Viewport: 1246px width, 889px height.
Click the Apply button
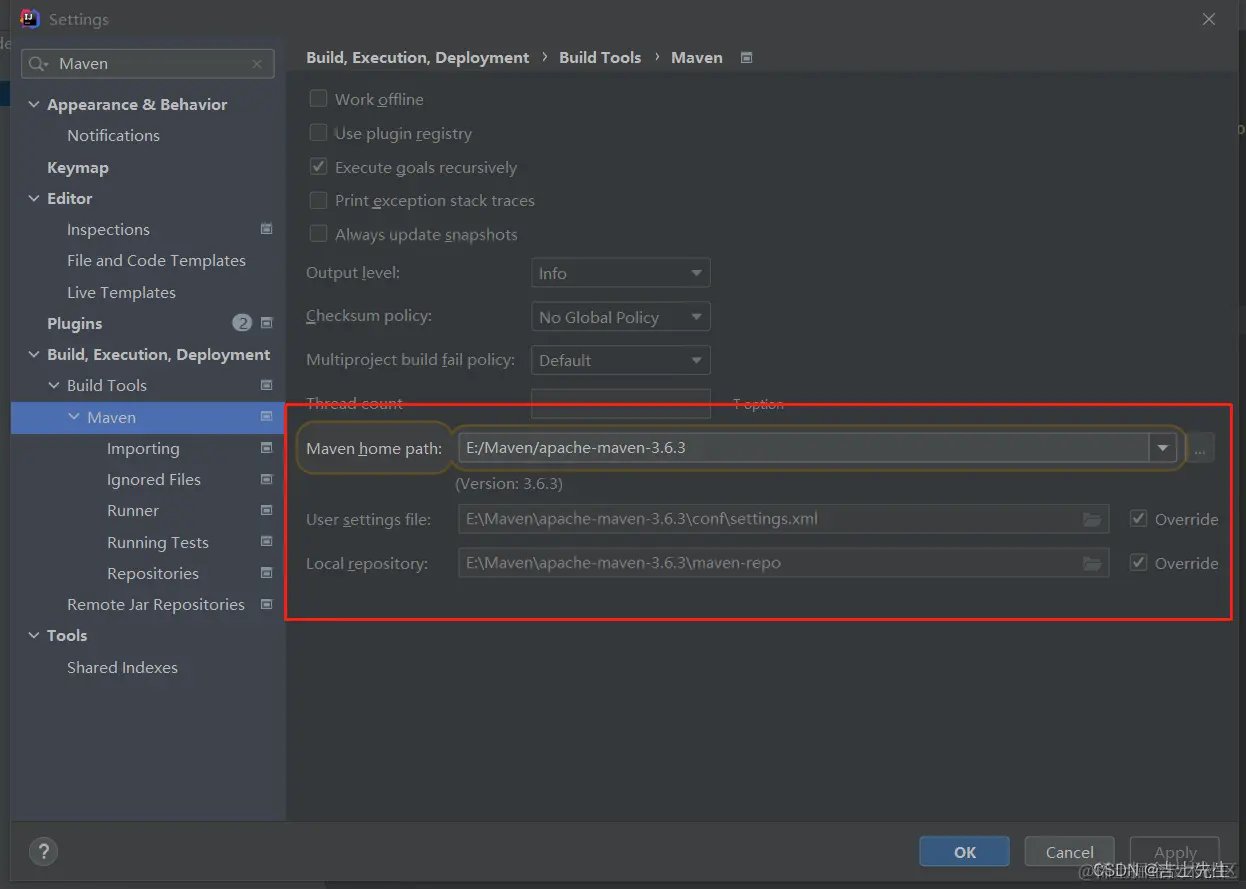1175,852
